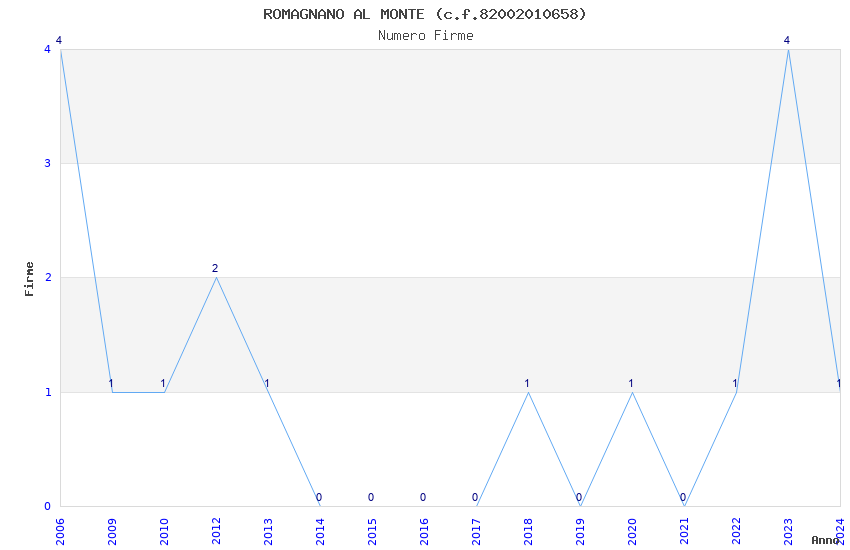Select the data value "1" for year 2013
Image resolution: width=850 pixels, height=550 pixels.
pos(267,383)
